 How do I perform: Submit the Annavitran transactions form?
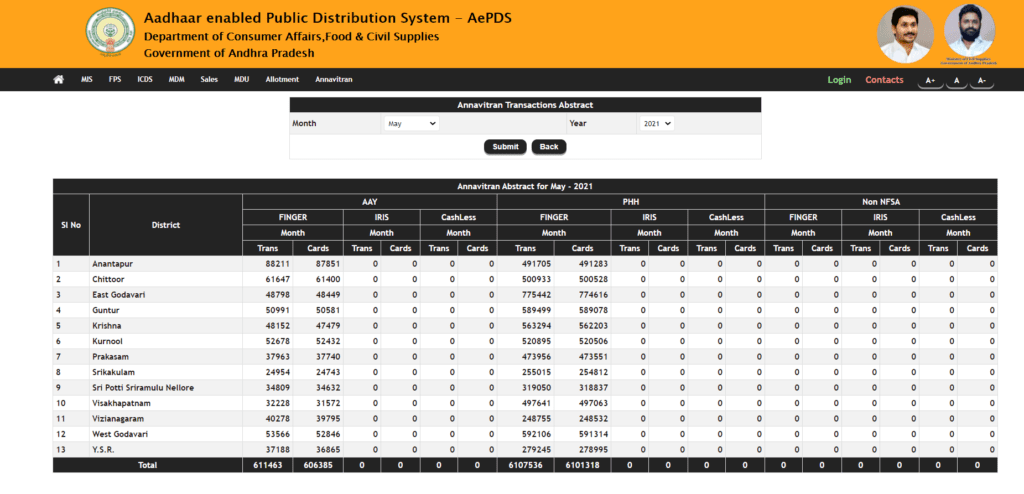505,147
